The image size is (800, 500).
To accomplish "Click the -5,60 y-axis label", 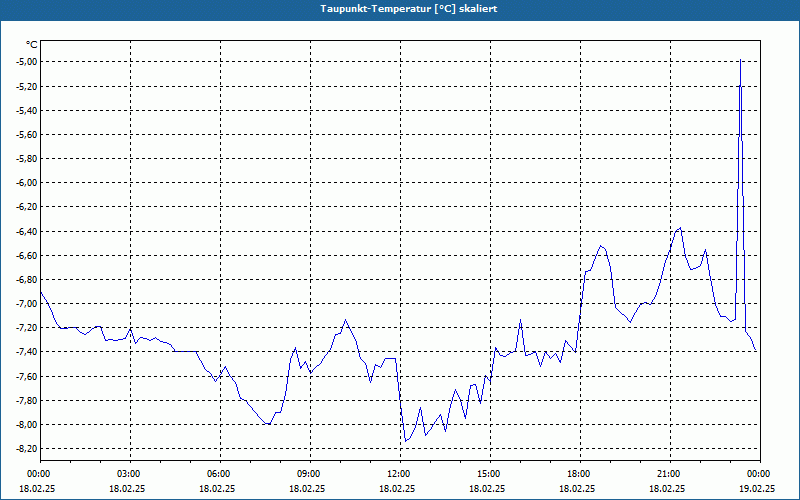I will pos(26,135).
